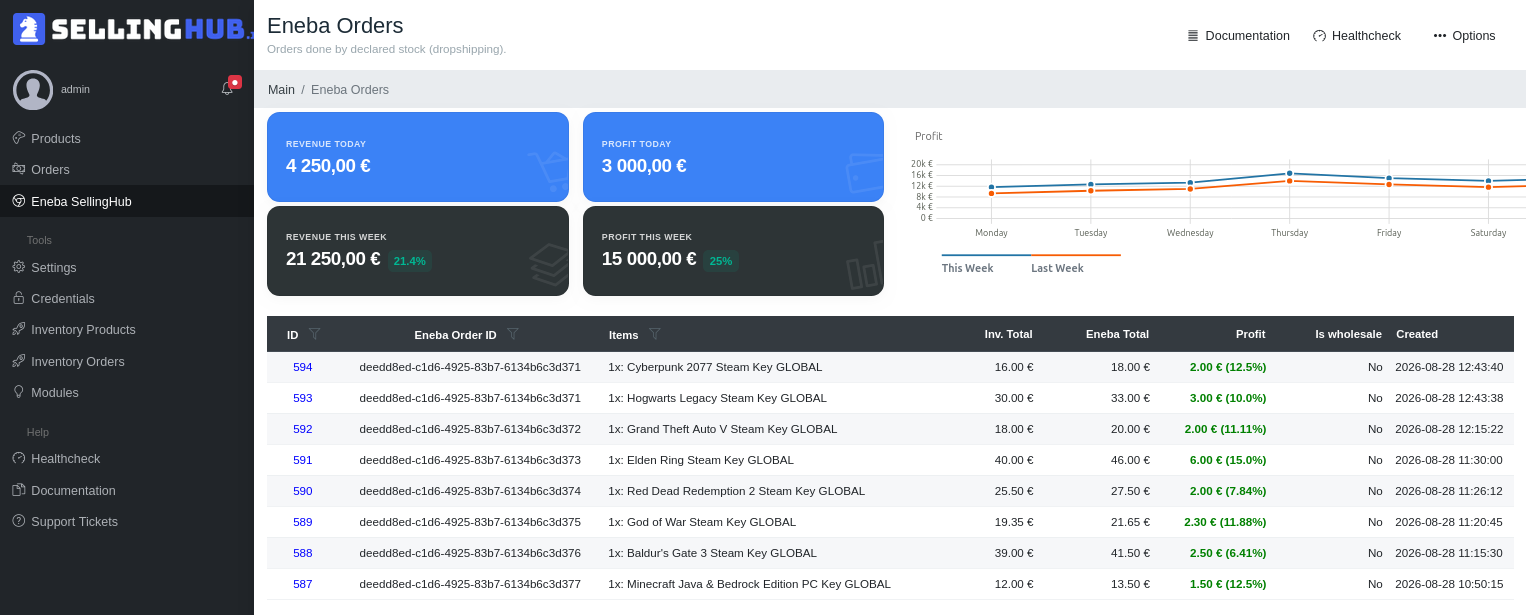This screenshot has height=615, width=1526.
Task: Click the Settings gear icon
Action: (18, 267)
